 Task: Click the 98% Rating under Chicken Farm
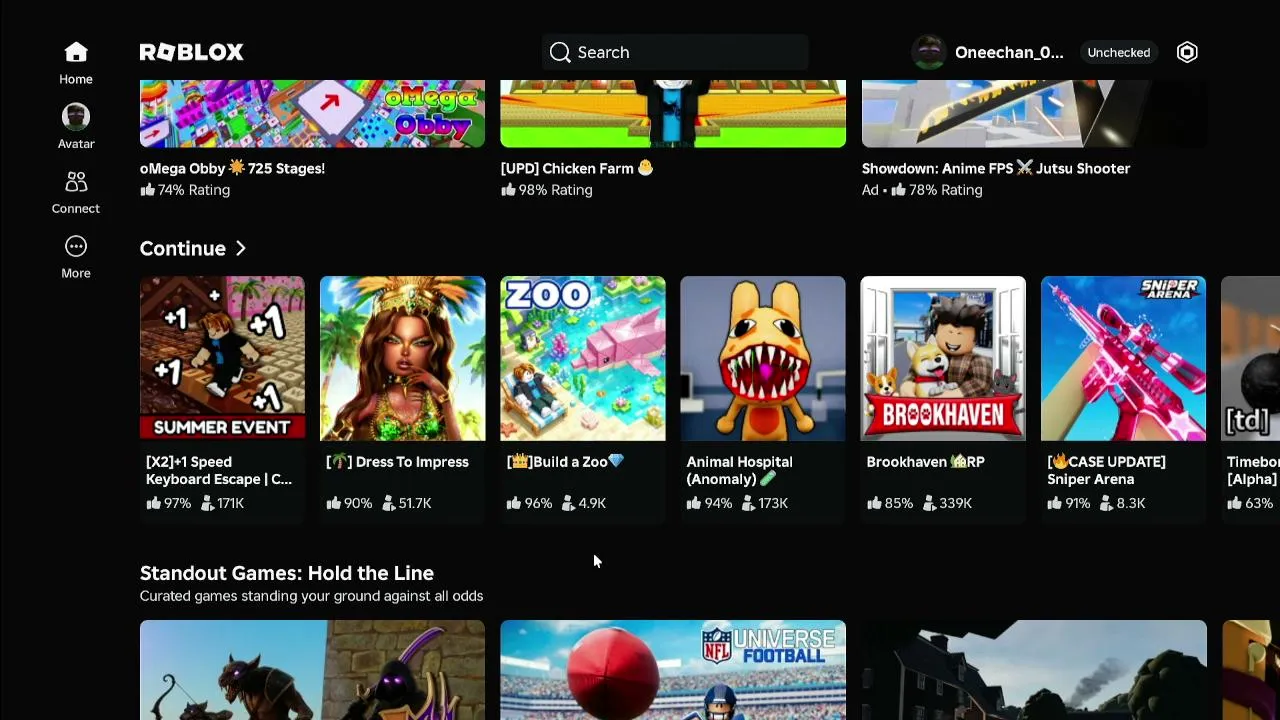point(547,190)
